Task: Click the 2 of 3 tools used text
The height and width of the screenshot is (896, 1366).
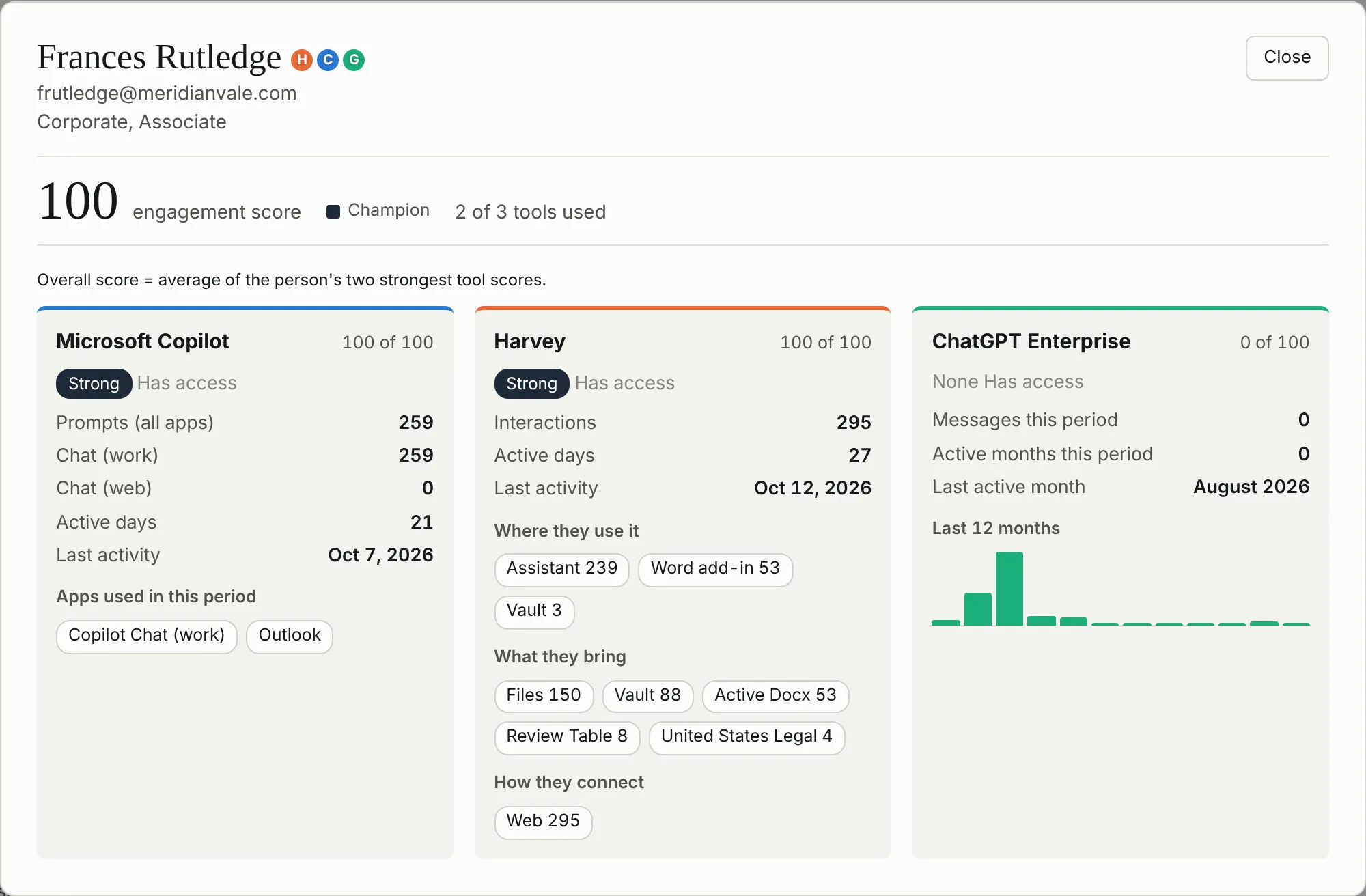Action: pyautogui.click(x=531, y=212)
